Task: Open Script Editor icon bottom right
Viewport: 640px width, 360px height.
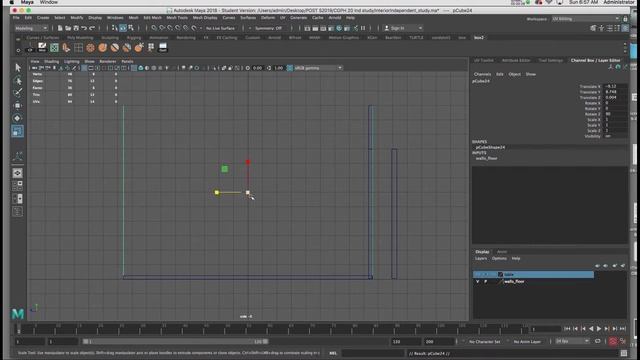Action: click(x=624, y=353)
